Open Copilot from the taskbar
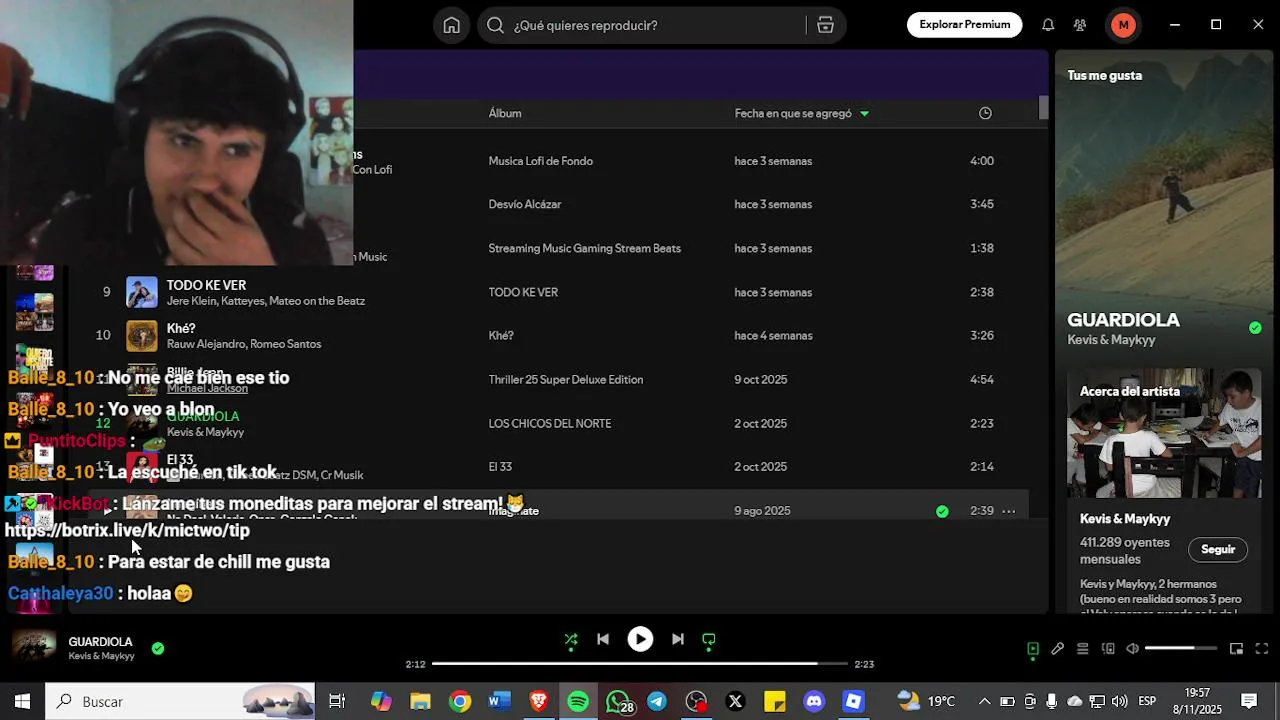The image size is (1280, 720). click(x=381, y=702)
